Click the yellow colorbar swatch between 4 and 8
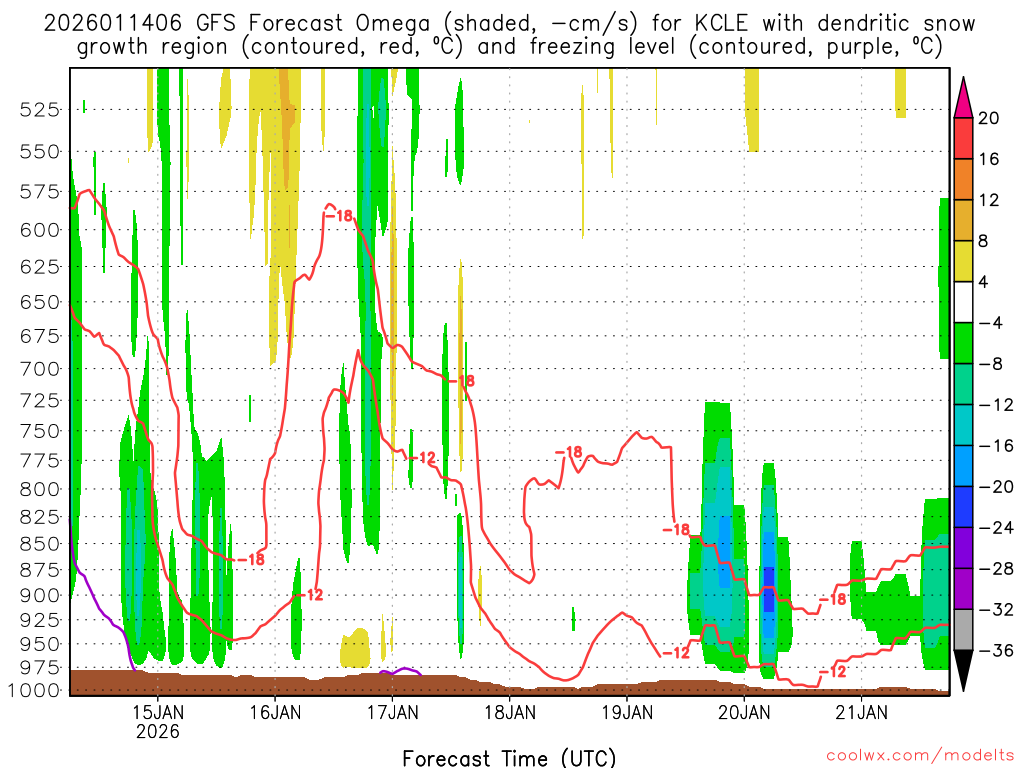This screenshot has width=1024, height=768. point(963,261)
